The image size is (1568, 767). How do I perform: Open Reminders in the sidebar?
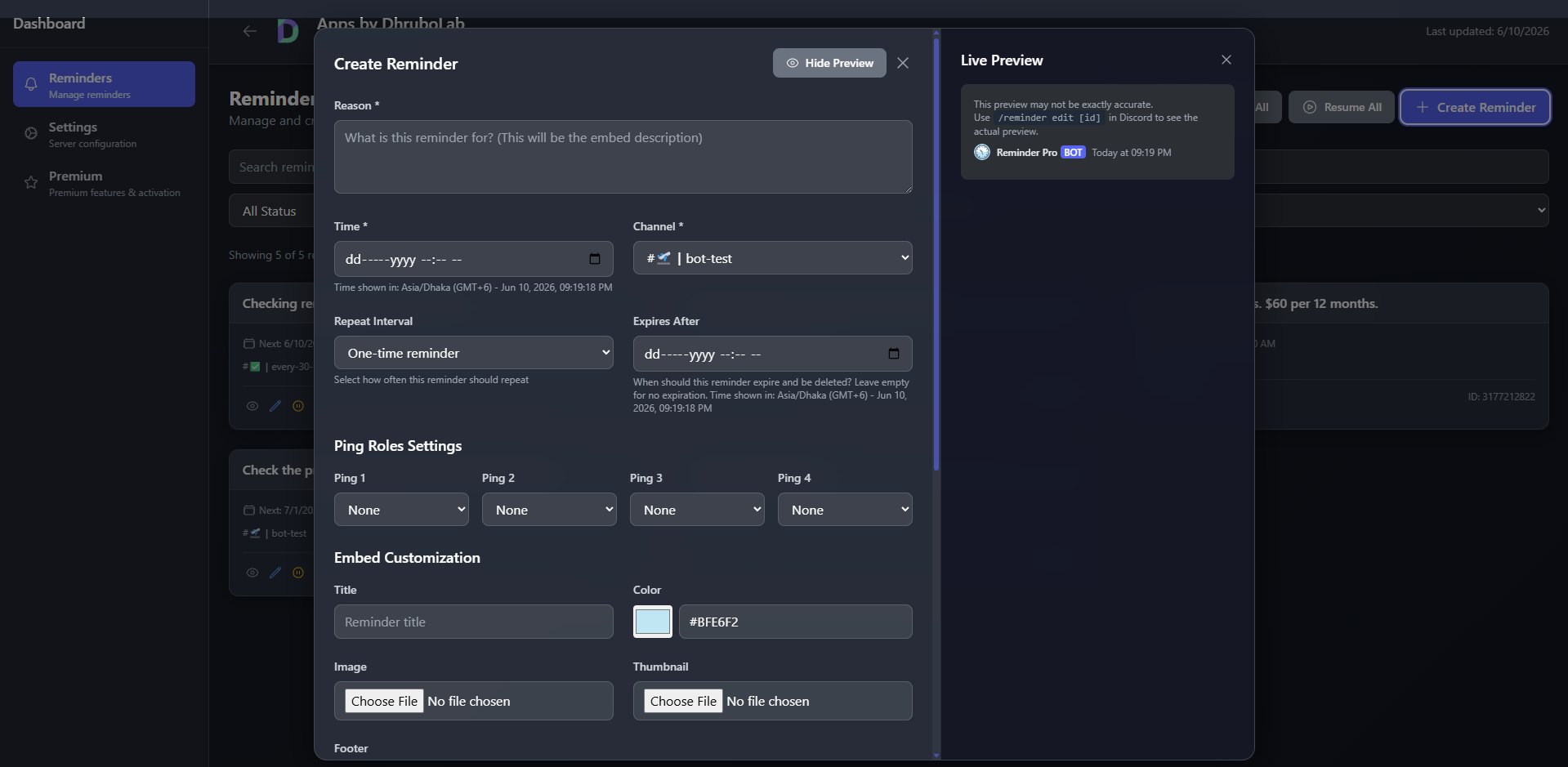coord(104,84)
